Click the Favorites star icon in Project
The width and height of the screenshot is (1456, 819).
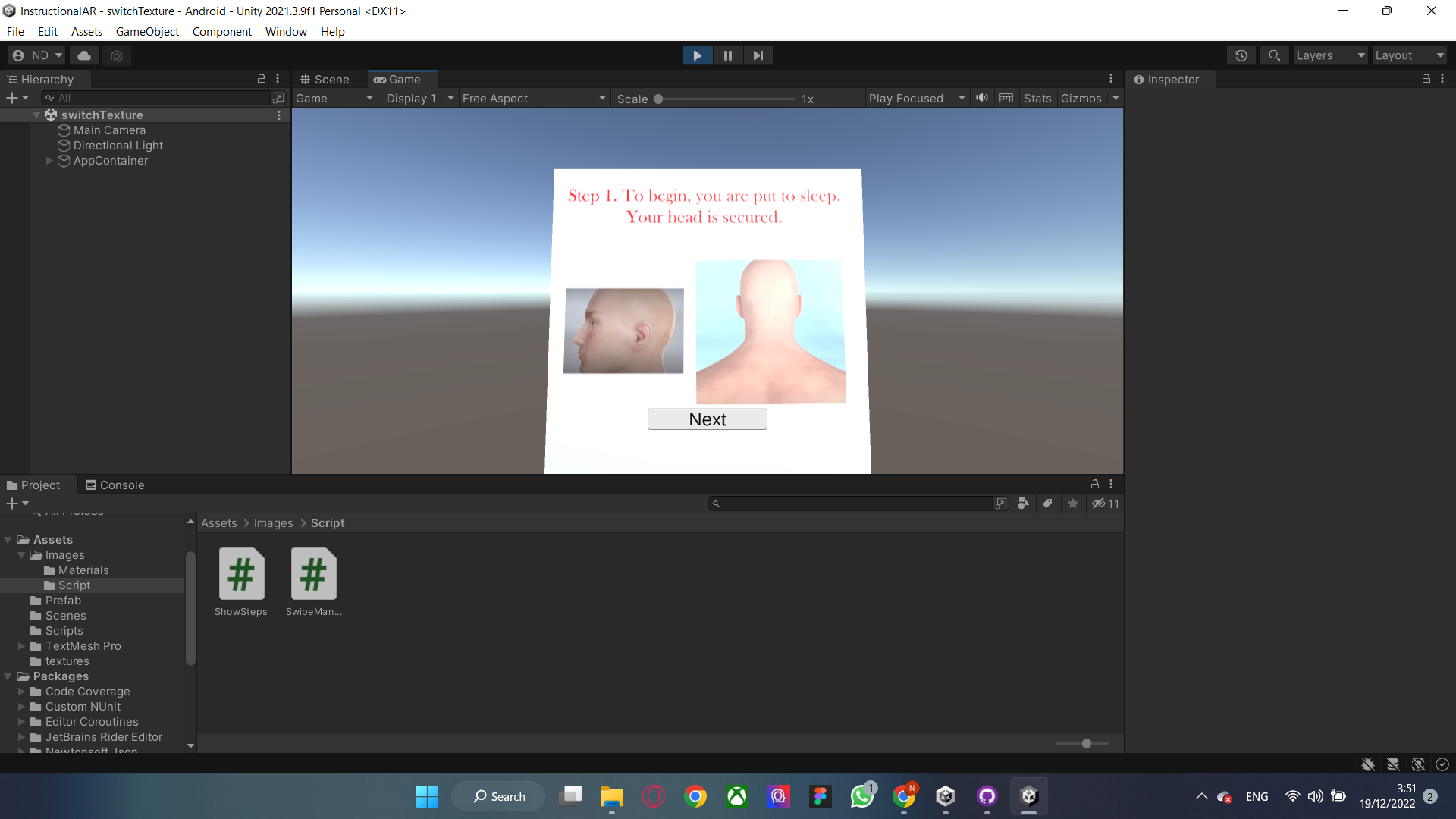click(x=1072, y=504)
